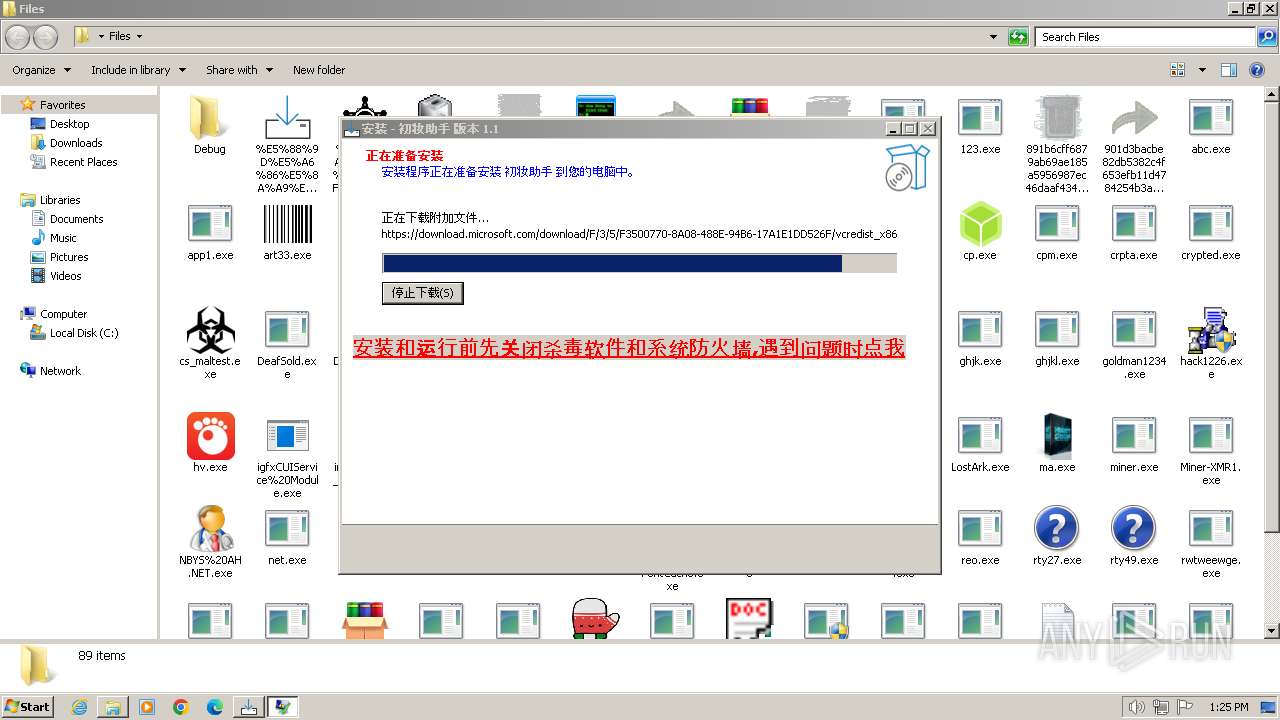The height and width of the screenshot is (720, 1280).
Task: Click the red underlined Chinese help link
Action: point(629,348)
